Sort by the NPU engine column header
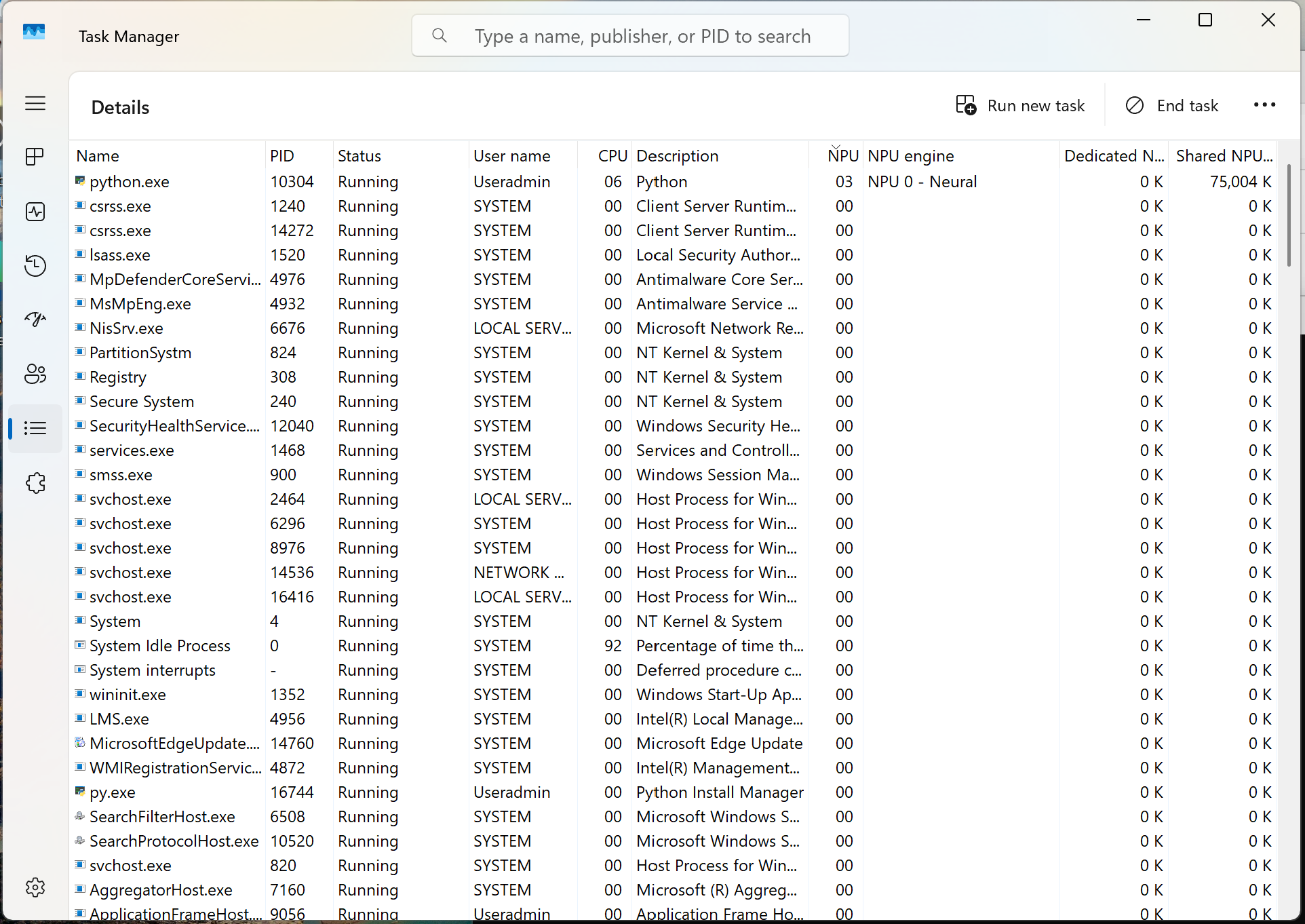 [x=961, y=156]
